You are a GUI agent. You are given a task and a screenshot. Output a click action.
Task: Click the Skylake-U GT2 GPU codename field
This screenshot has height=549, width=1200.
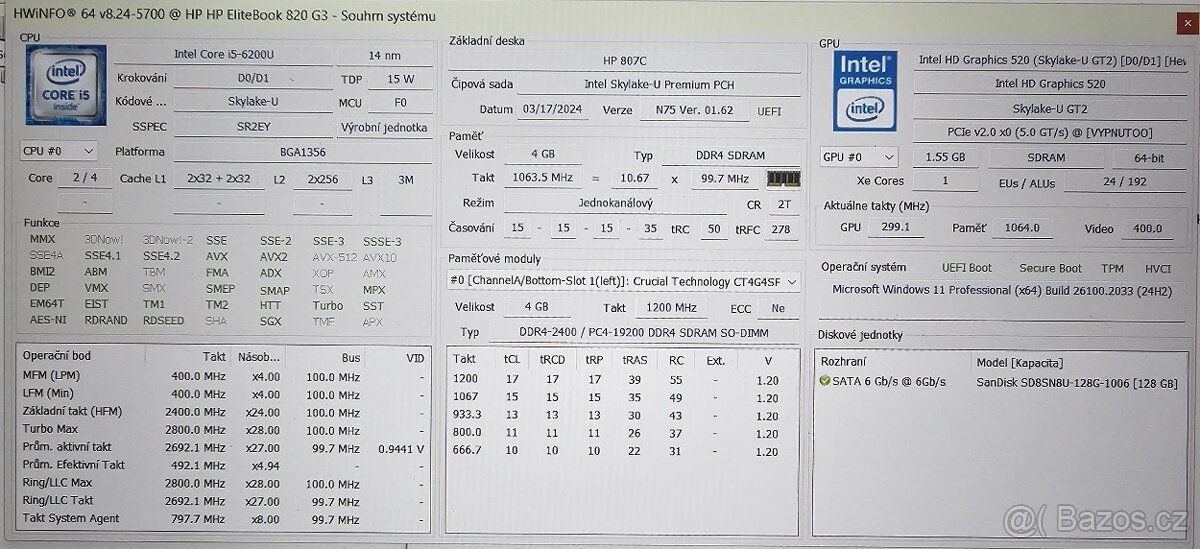(x=1050, y=108)
